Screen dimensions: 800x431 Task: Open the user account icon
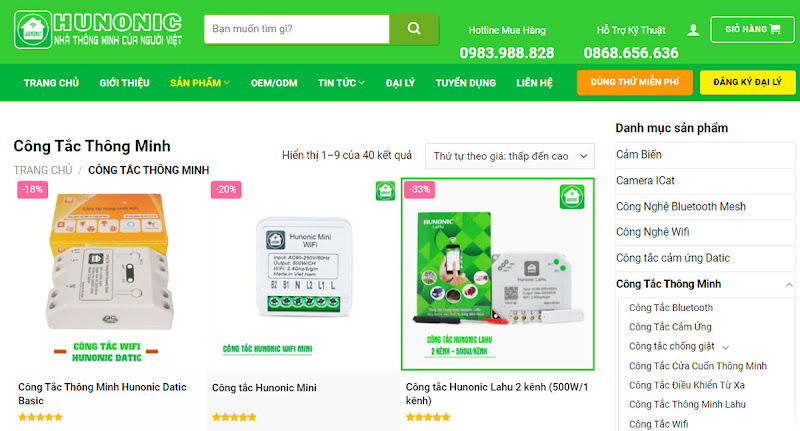pyautogui.click(x=693, y=30)
